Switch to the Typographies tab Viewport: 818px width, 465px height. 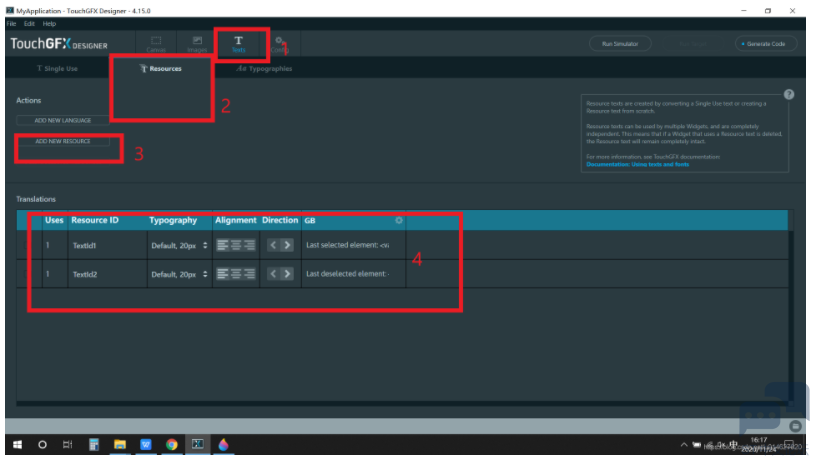pyautogui.click(x=264, y=68)
